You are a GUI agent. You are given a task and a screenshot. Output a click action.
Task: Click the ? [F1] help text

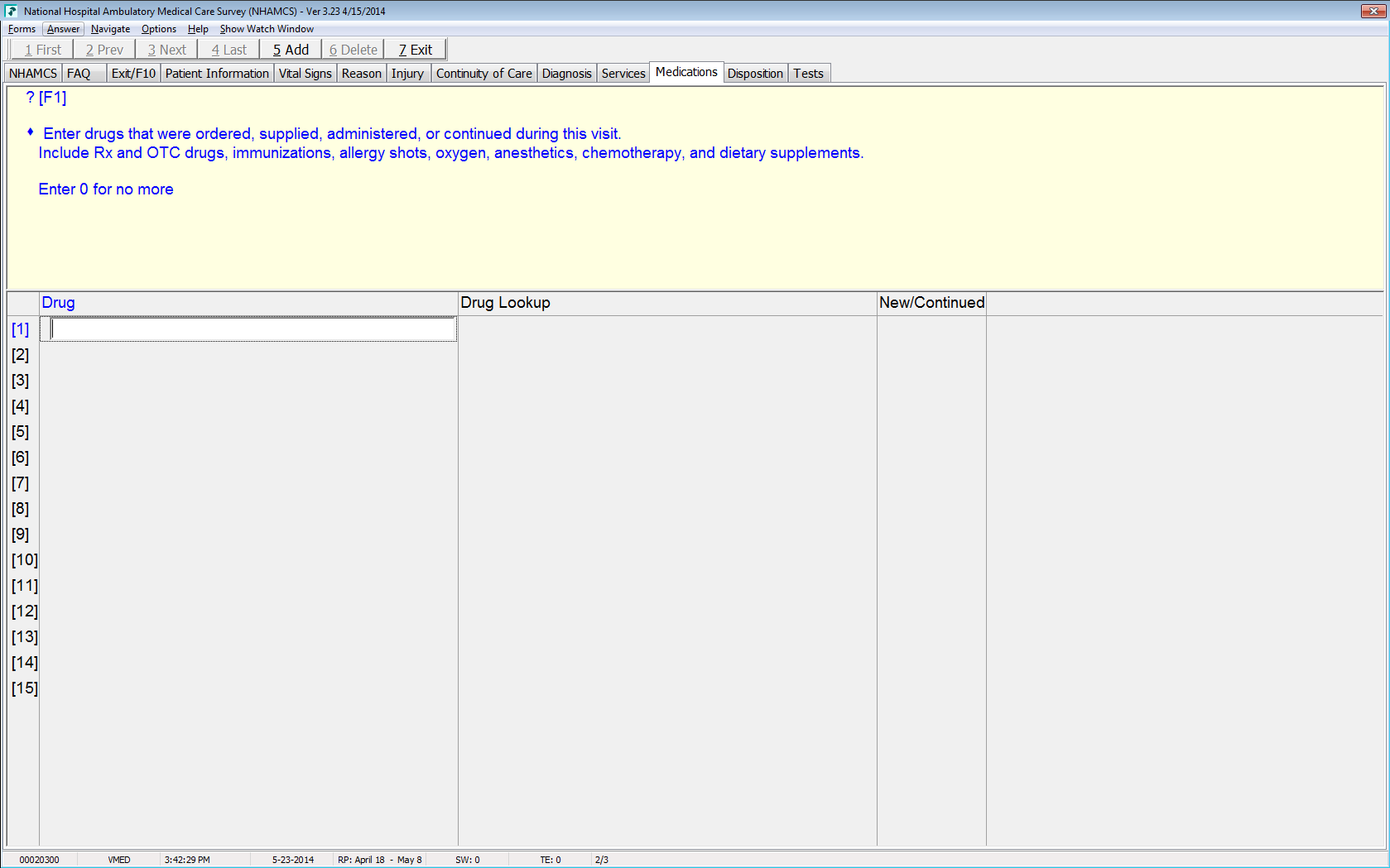(x=46, y=98)
